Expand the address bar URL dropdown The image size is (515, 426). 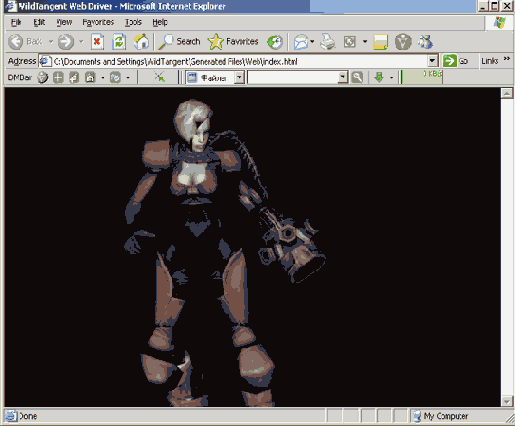[432, 61]
